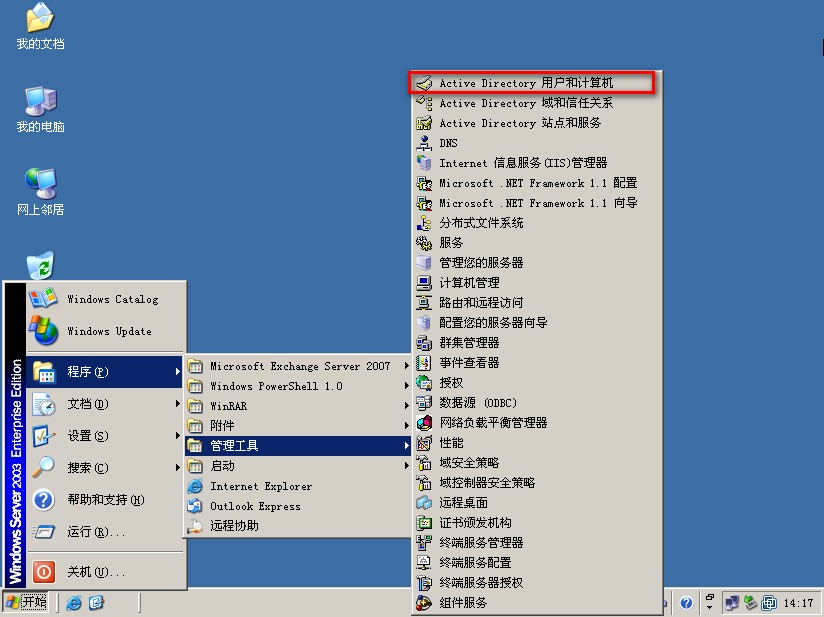The height and width of the screenshot is (617, 824).
Task: Click the 事件查看器 icon
Action: pos(424,363)
